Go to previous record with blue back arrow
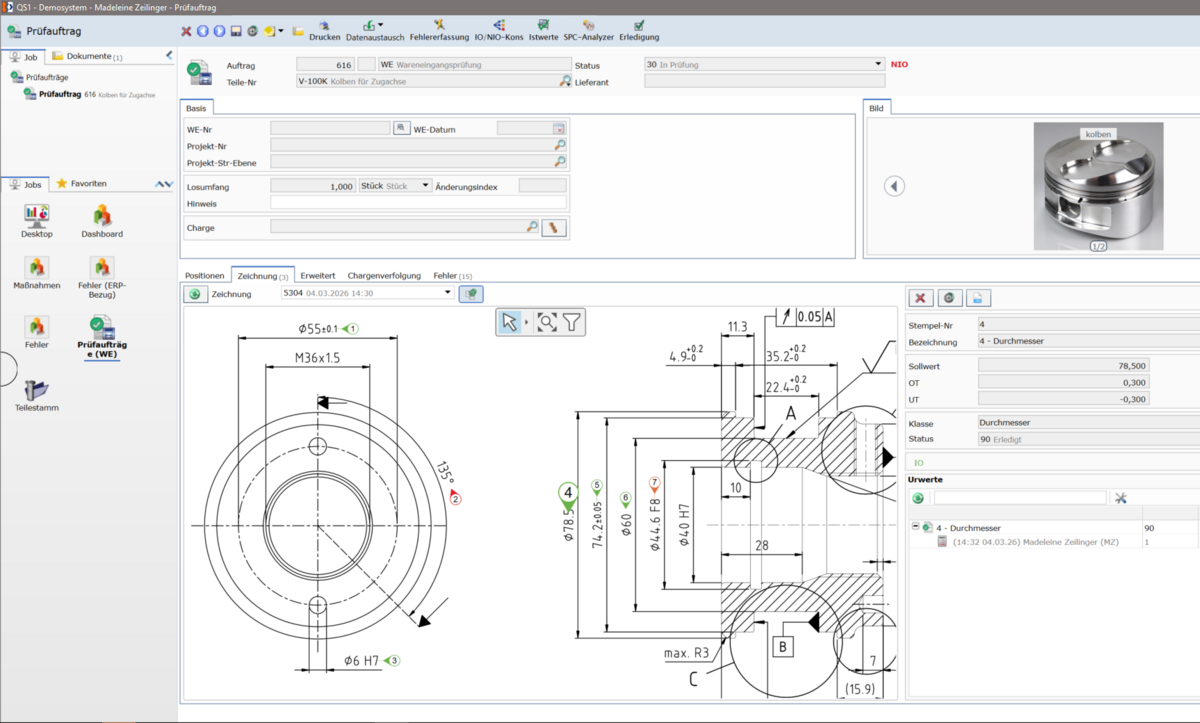Image resolution: width=1200 pixels, height=723 pixels. pos(202,31)
